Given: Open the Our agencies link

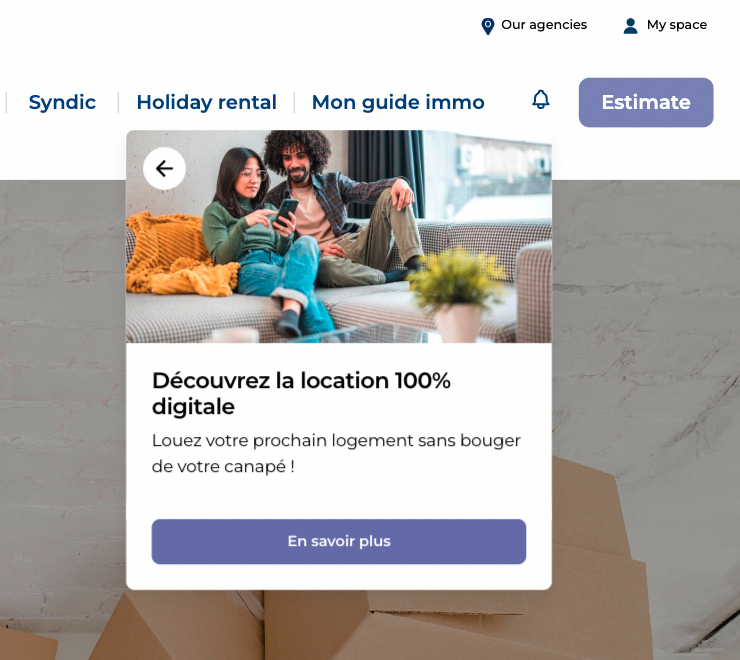Looking at the screenshot, I should (x=544, y=25).
